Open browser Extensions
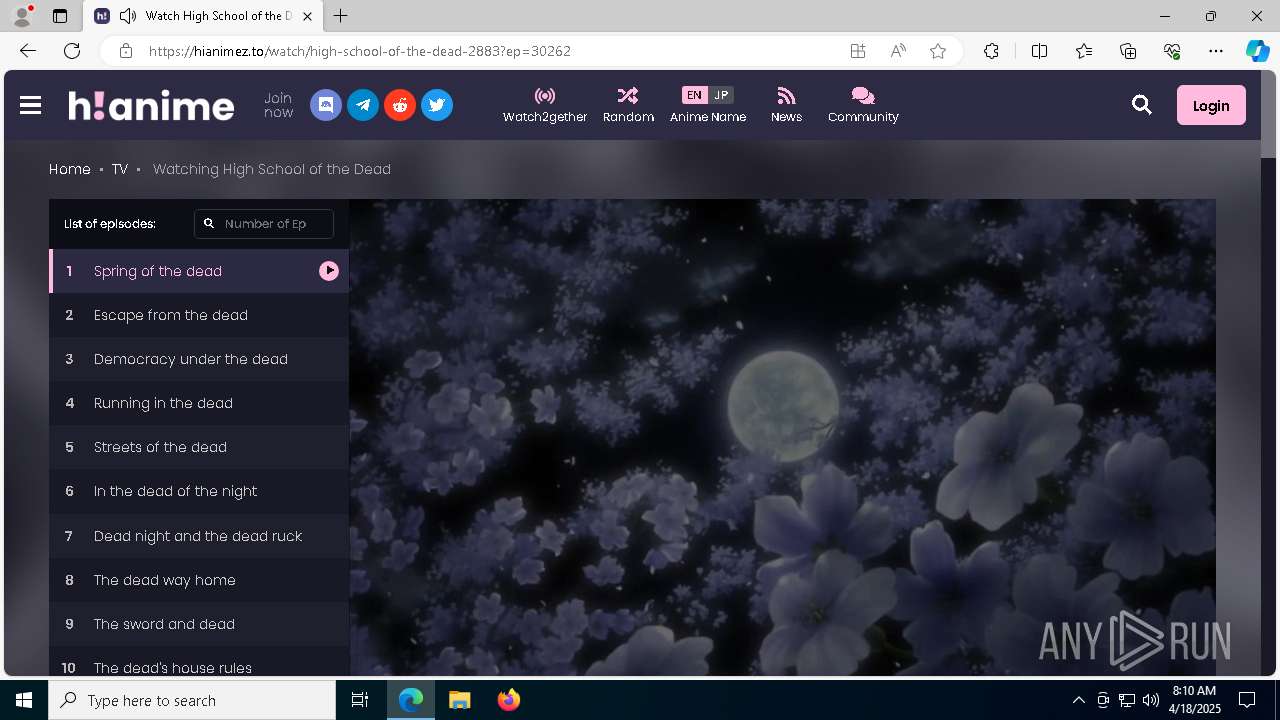Viewport: 1280px width, 720px height. pos(991,51)
